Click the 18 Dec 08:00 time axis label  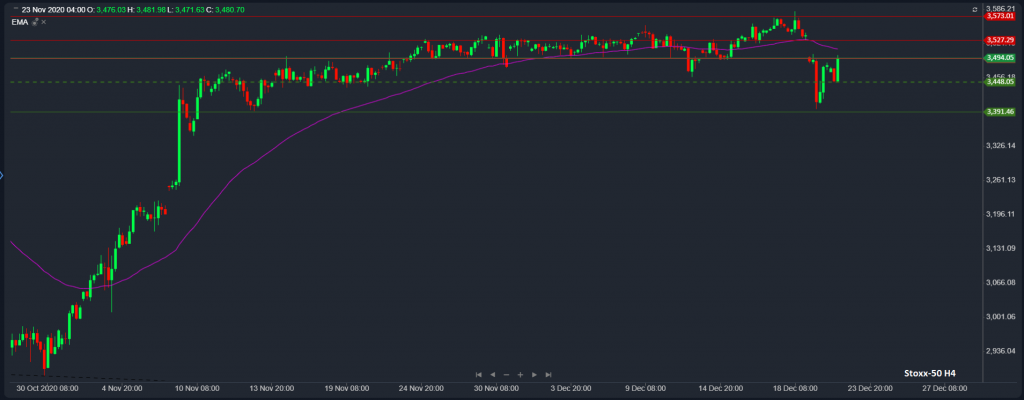click(795, 387)
